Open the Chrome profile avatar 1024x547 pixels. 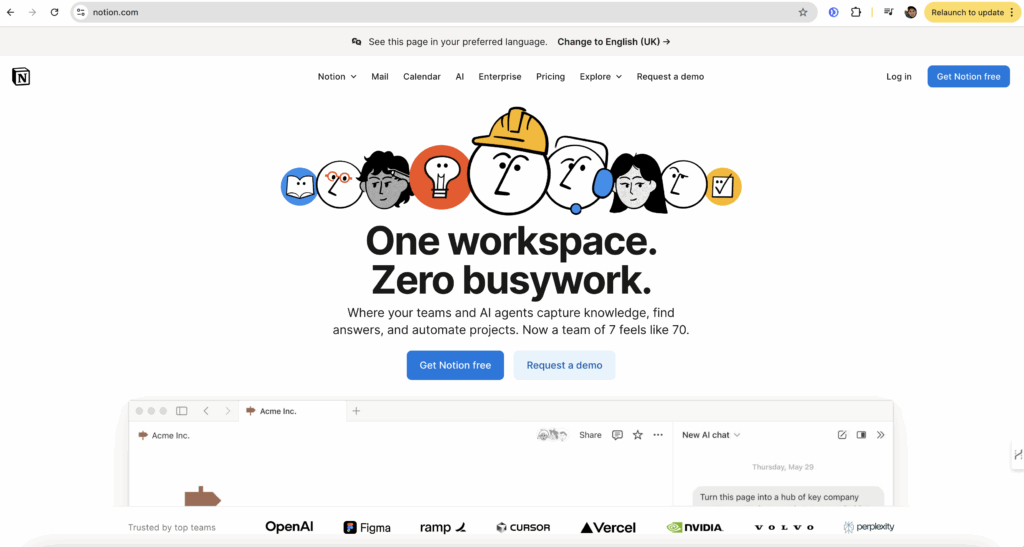pos(910,12)
